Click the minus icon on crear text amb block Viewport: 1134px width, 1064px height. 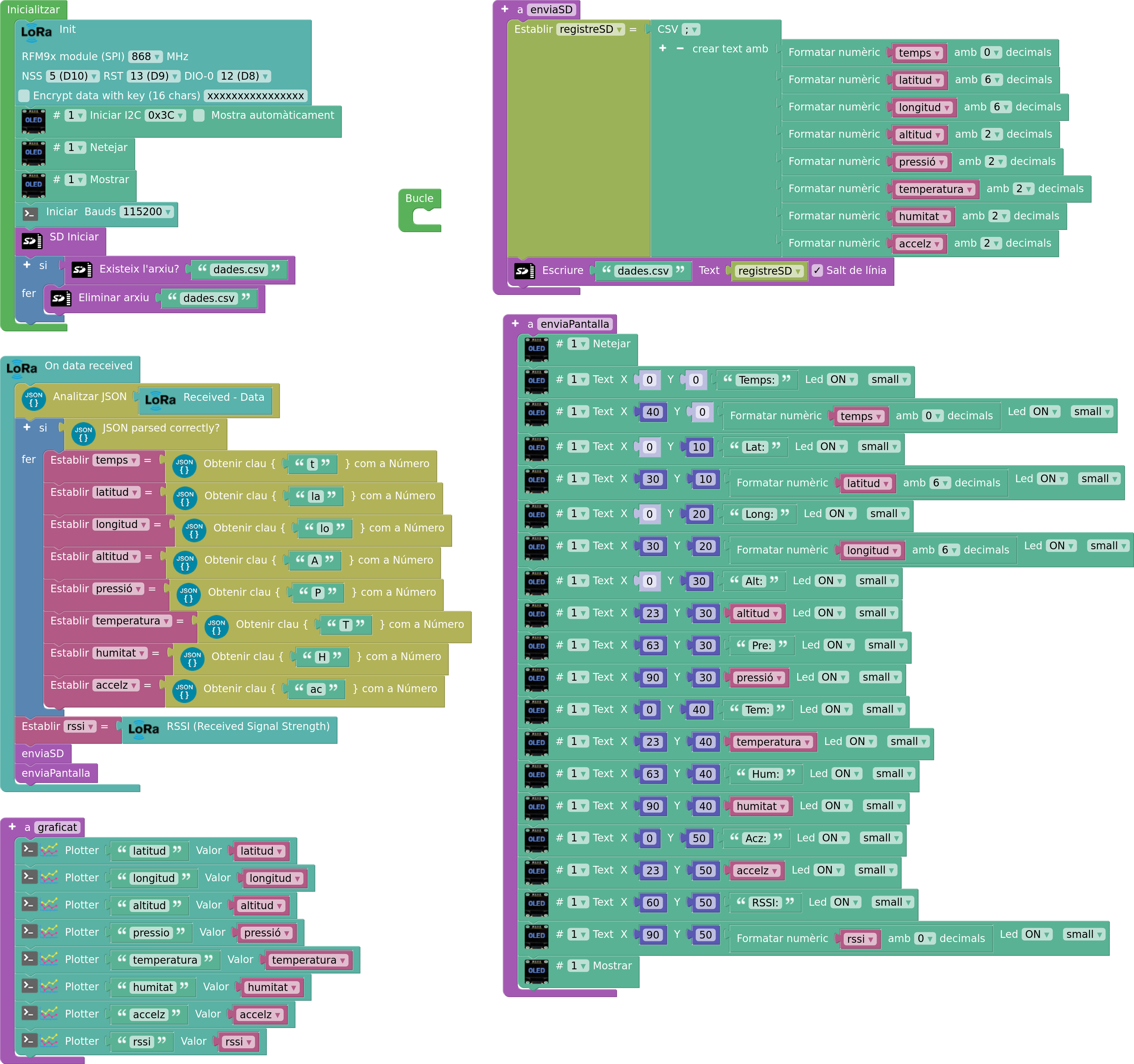tap(680, 49)
